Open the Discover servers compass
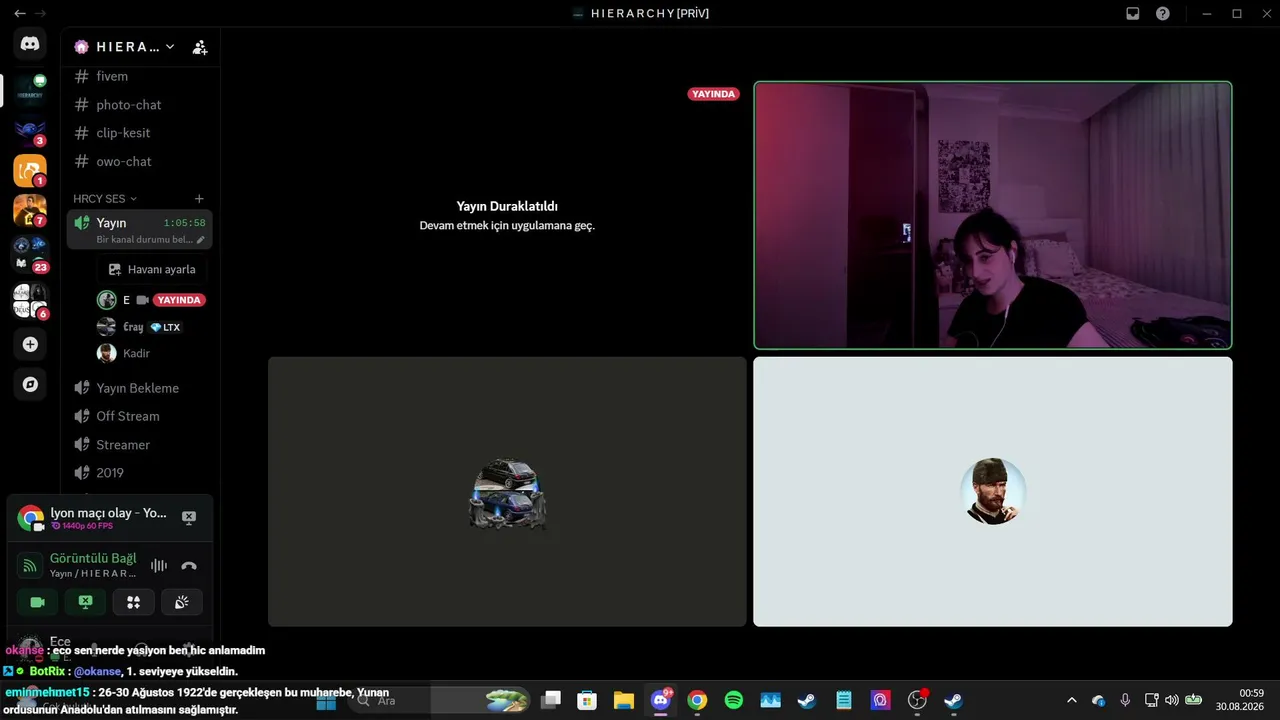This screenshot has height=720, width=1280. point(30,384)
